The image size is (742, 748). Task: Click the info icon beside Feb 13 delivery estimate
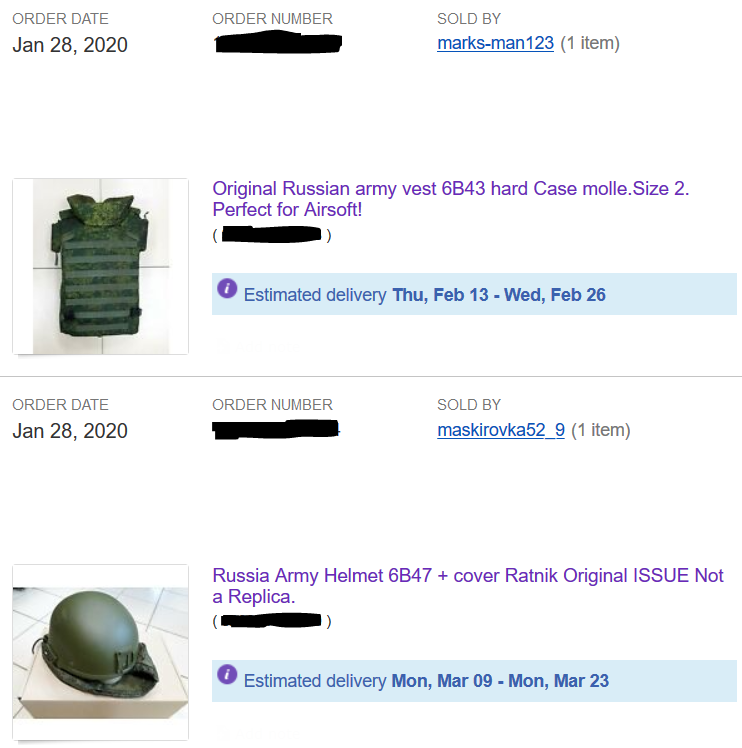tap(227, 289)
